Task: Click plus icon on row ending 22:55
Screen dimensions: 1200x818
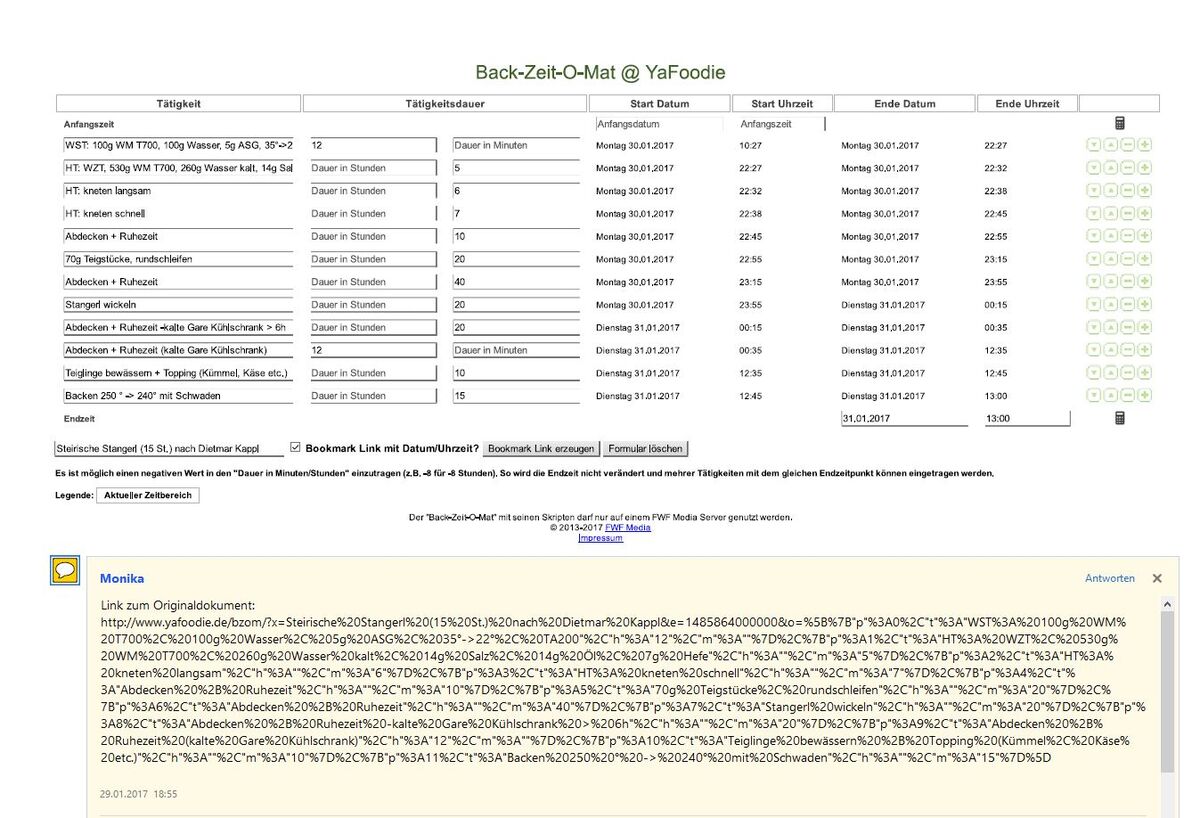Action: pyautogui.click(x=1144, y=237)
